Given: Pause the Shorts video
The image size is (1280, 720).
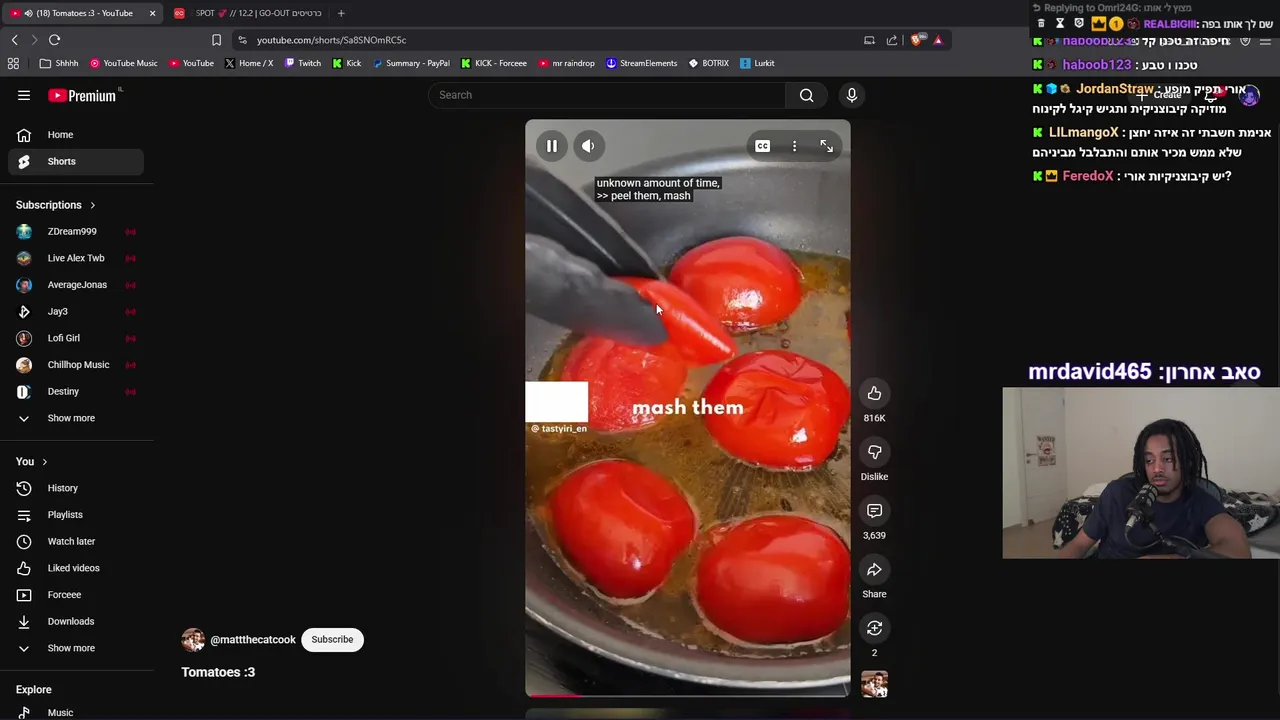Looking at the screenshot, I should [551, 146].
